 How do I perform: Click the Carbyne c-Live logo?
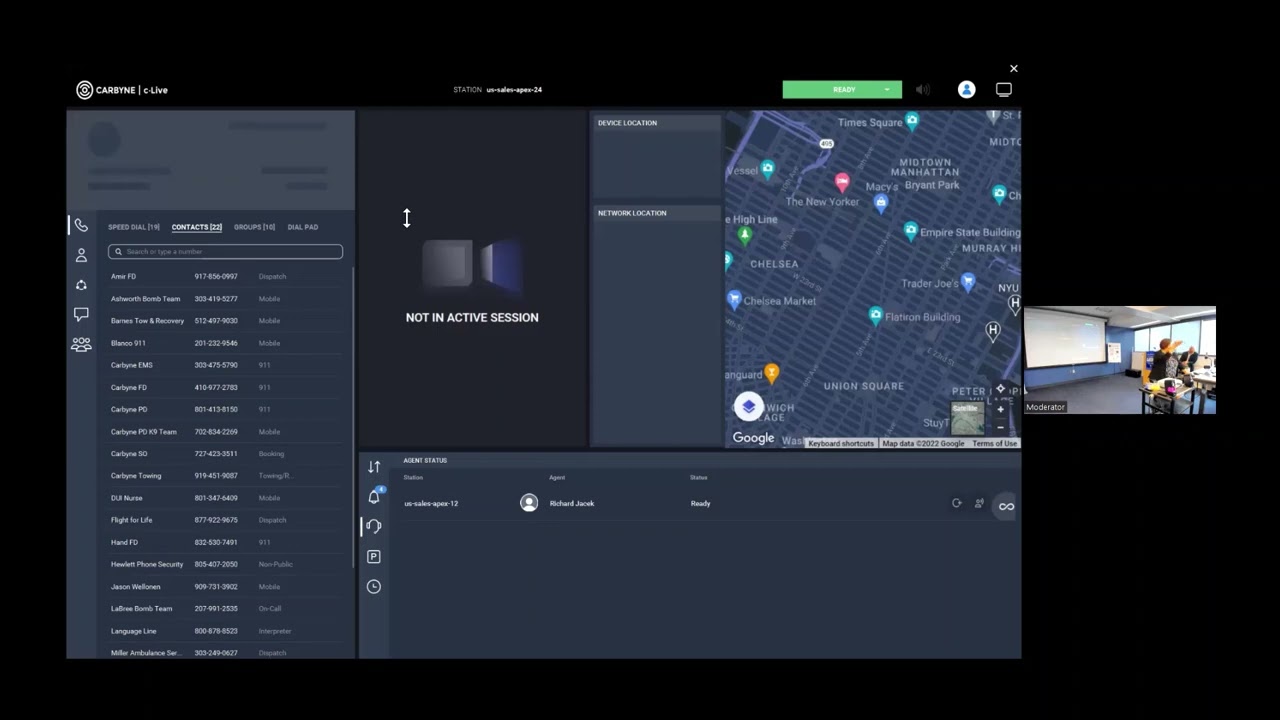[122, 90]
